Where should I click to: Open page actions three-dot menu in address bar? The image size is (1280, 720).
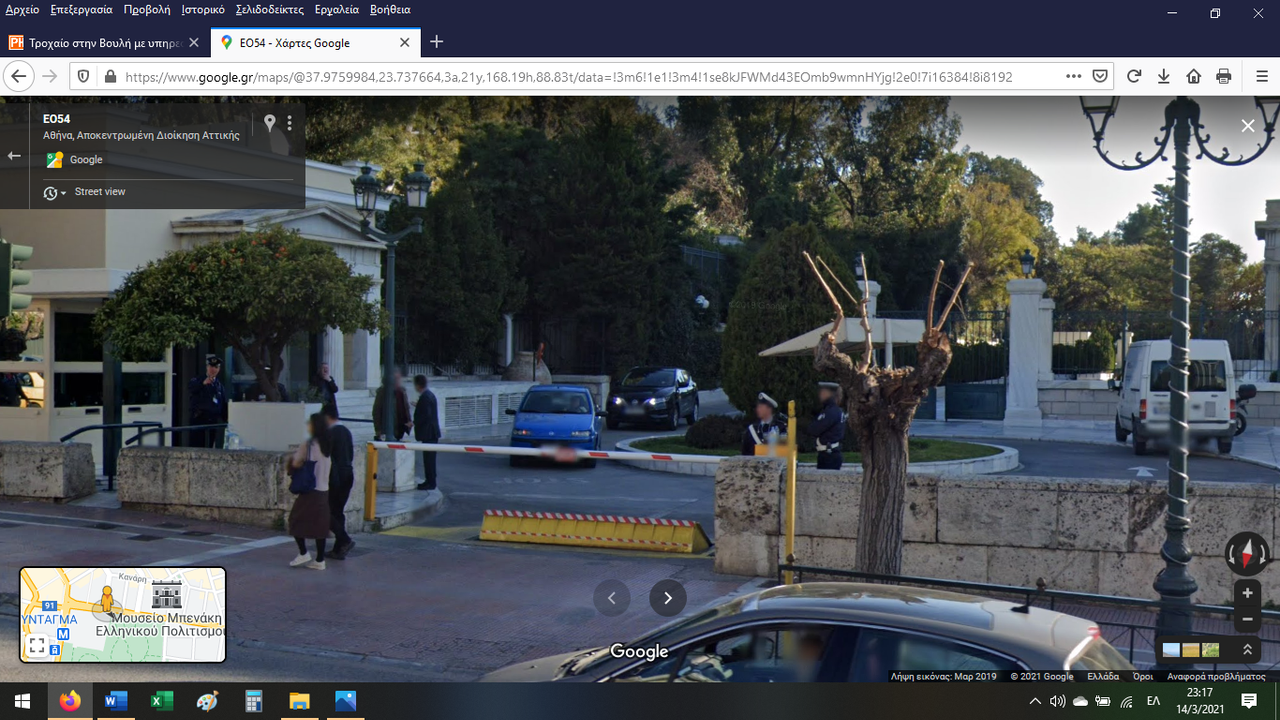(1073, 77)
